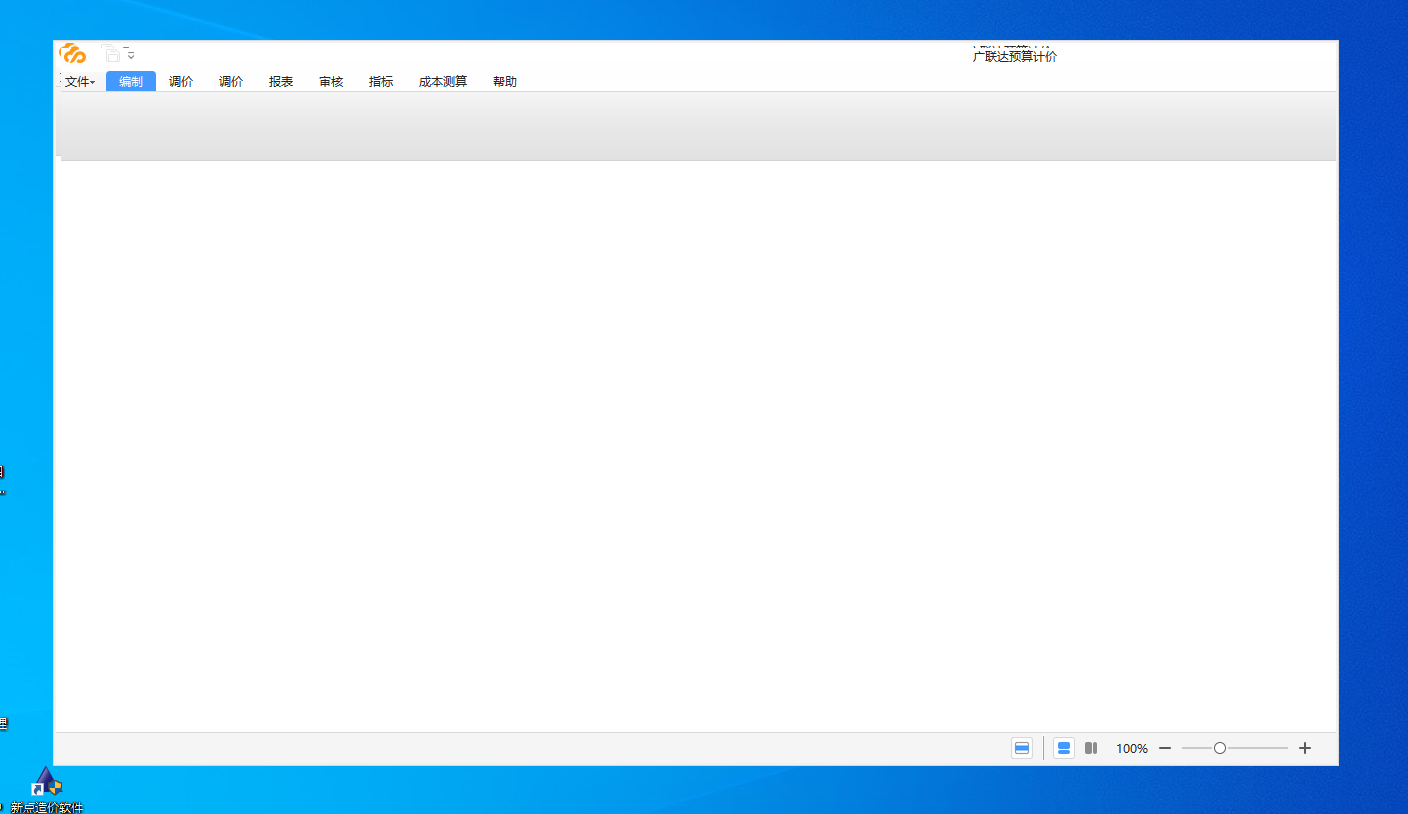Show the 帮助 ribbon tab
The height and width of the screenshot is (814, 1408).
pyautogui.click(x=505, y=82)
